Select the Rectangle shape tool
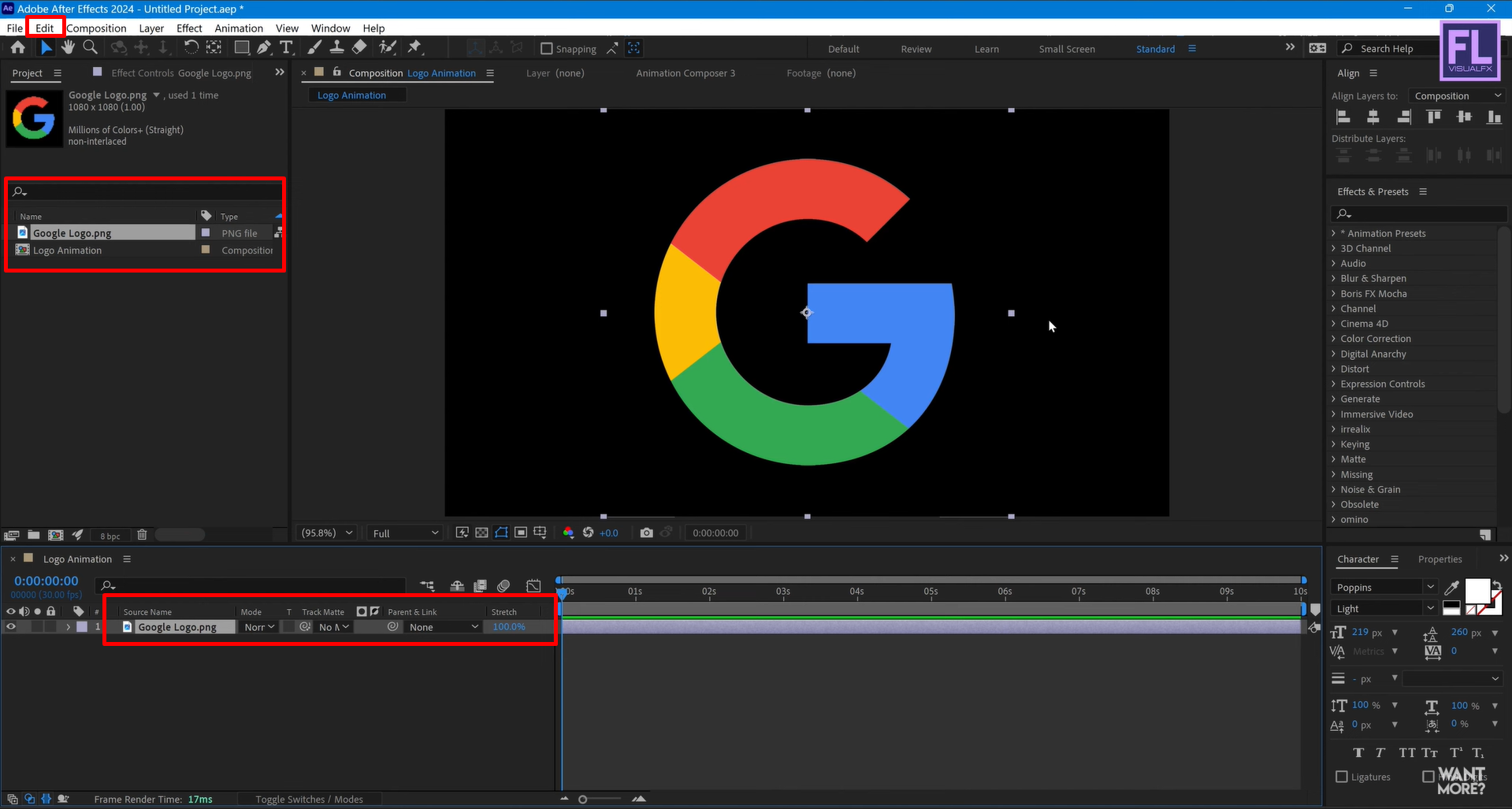1512x809 pixels. coord(242,48)
